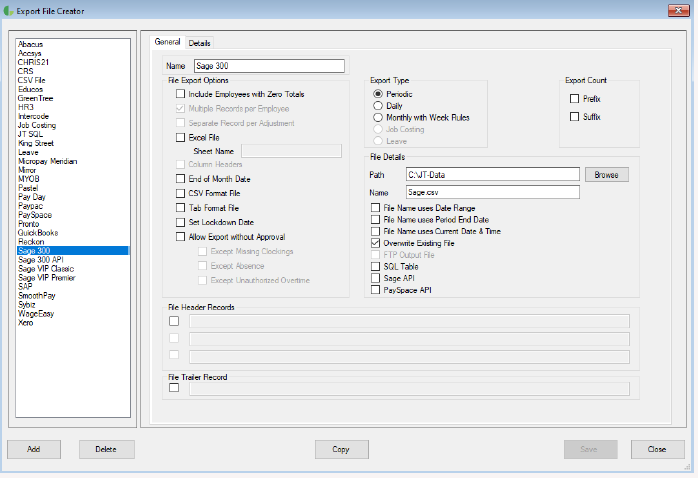Select SmoothPay in the export list
698x478 pixels.
coord(73,296)
